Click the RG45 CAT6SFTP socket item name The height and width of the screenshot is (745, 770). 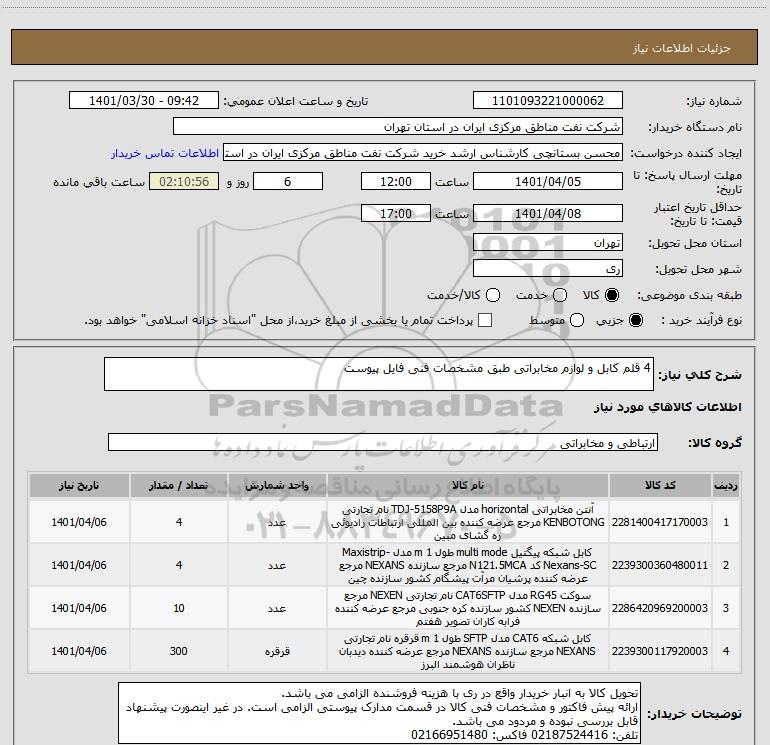pos(468,608)
